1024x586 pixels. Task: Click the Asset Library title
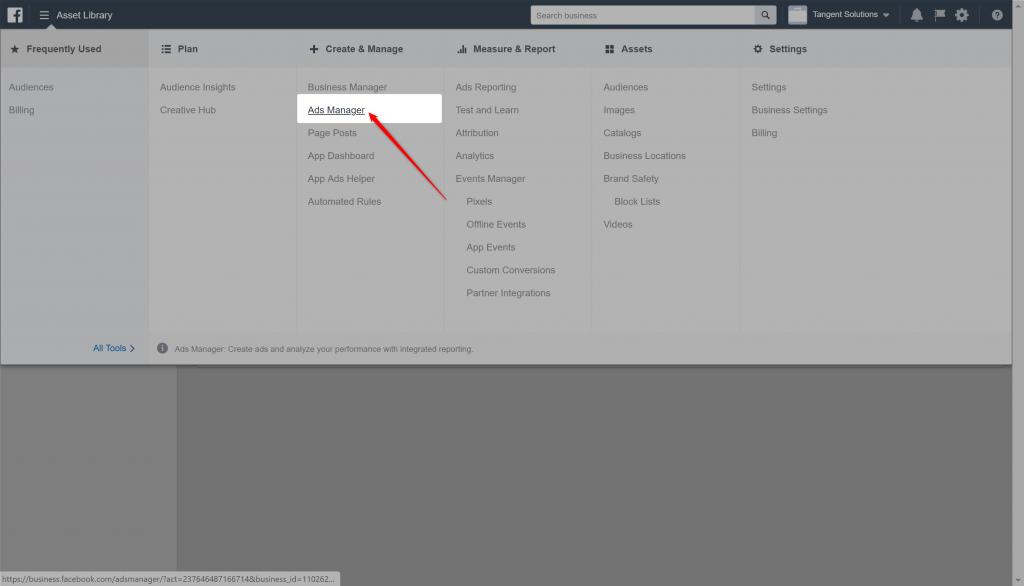tap(84, 15)
